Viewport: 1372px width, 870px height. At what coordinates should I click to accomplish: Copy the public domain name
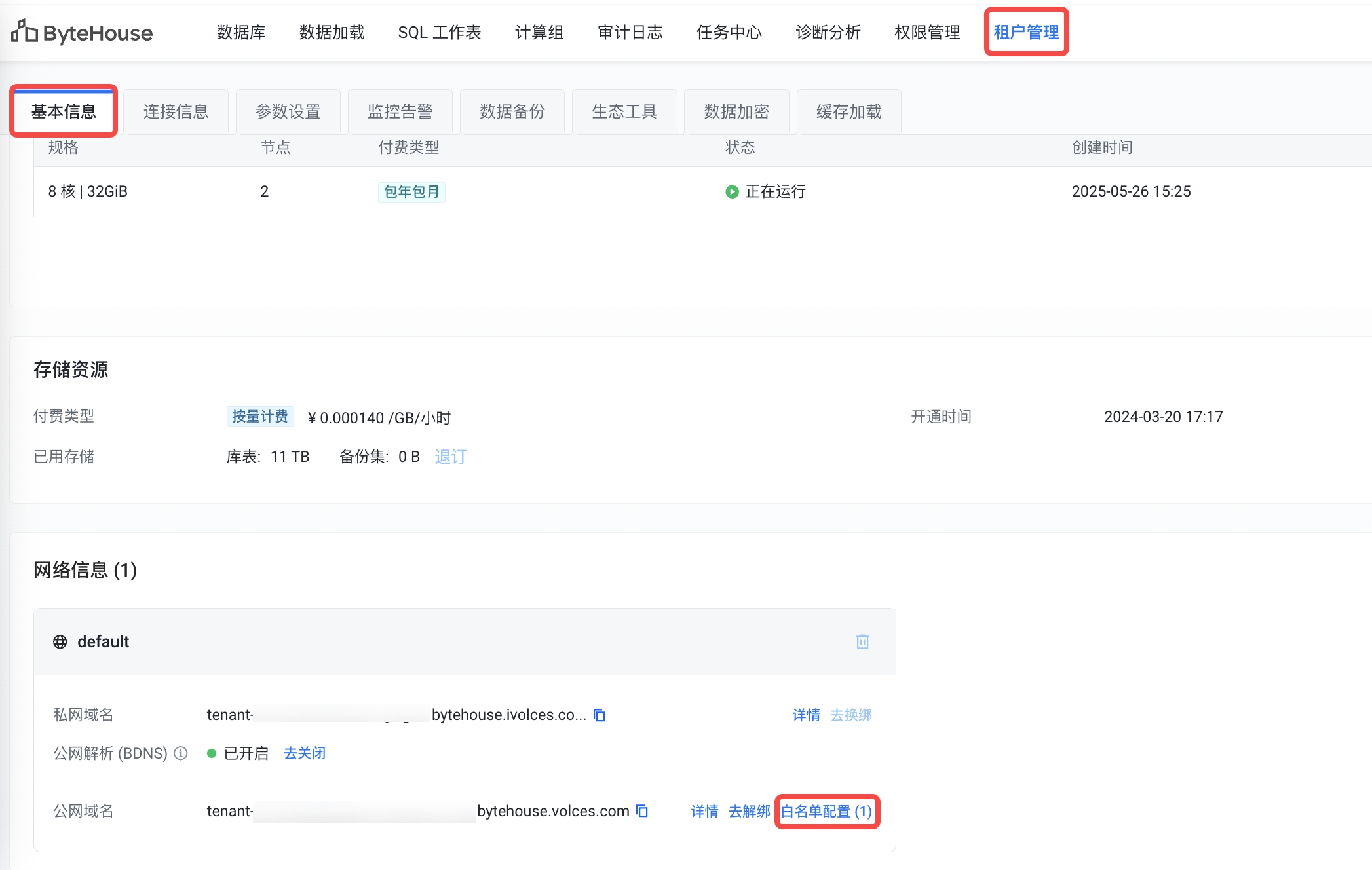click(x=642, y=811)
